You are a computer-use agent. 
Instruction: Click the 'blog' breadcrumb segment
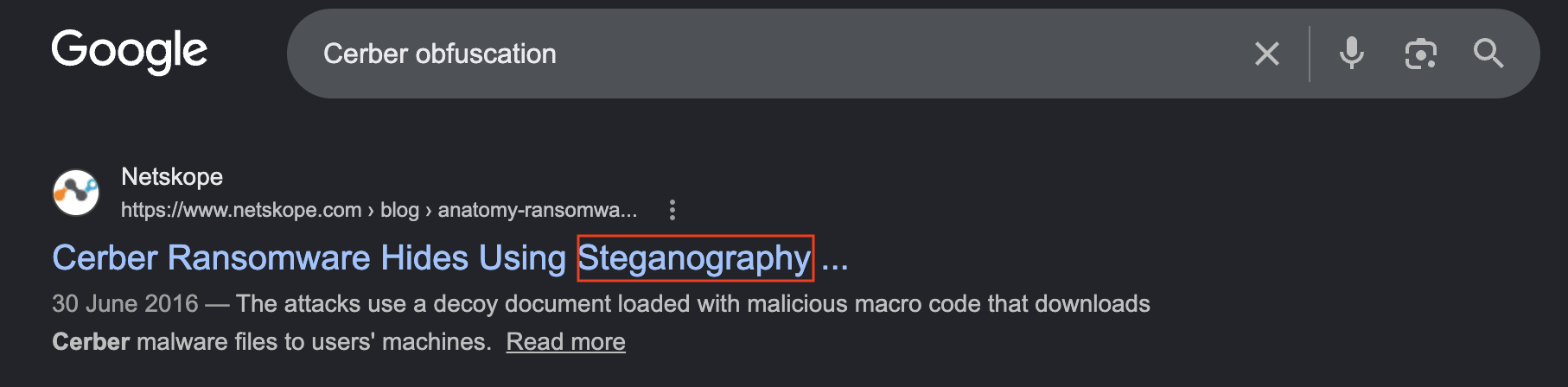[399, 210]
